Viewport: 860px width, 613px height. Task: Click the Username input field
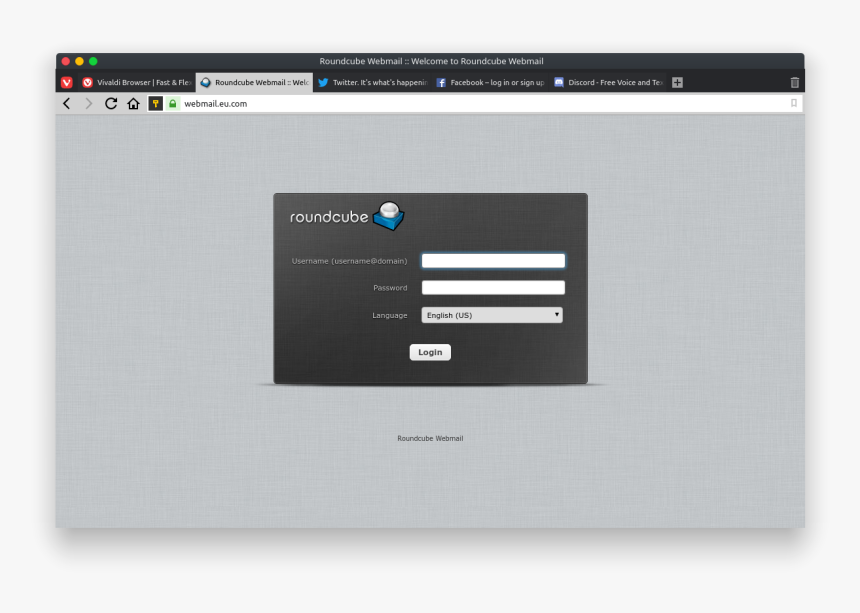point(493,260)
